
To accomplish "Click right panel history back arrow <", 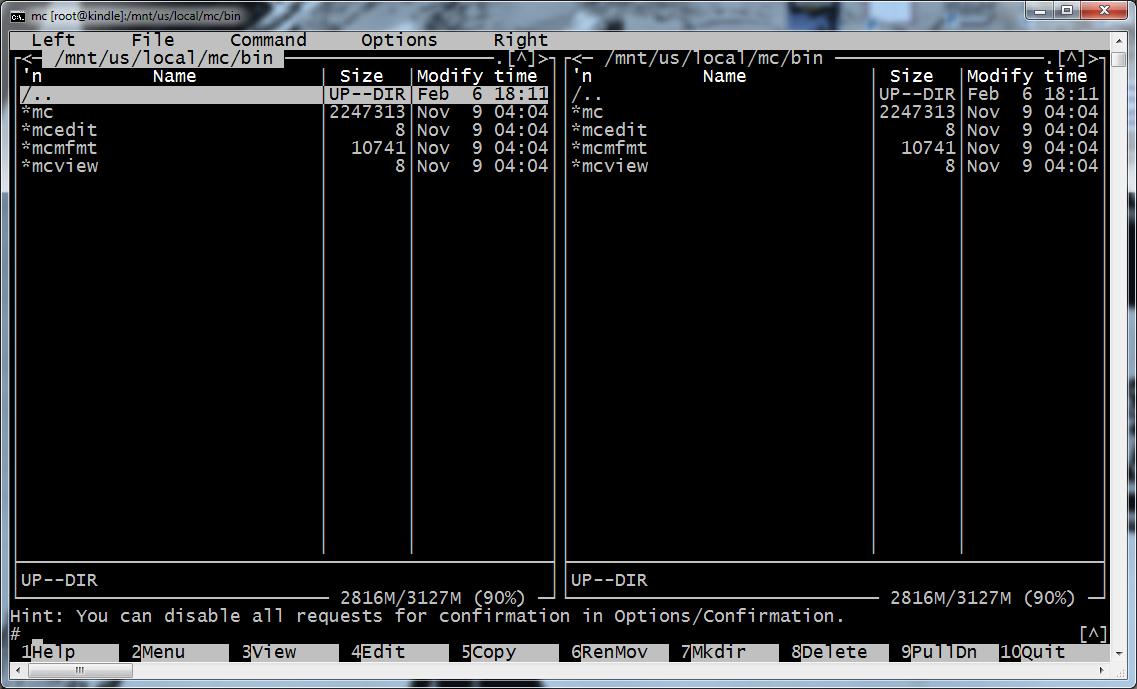I will (576, 59).
